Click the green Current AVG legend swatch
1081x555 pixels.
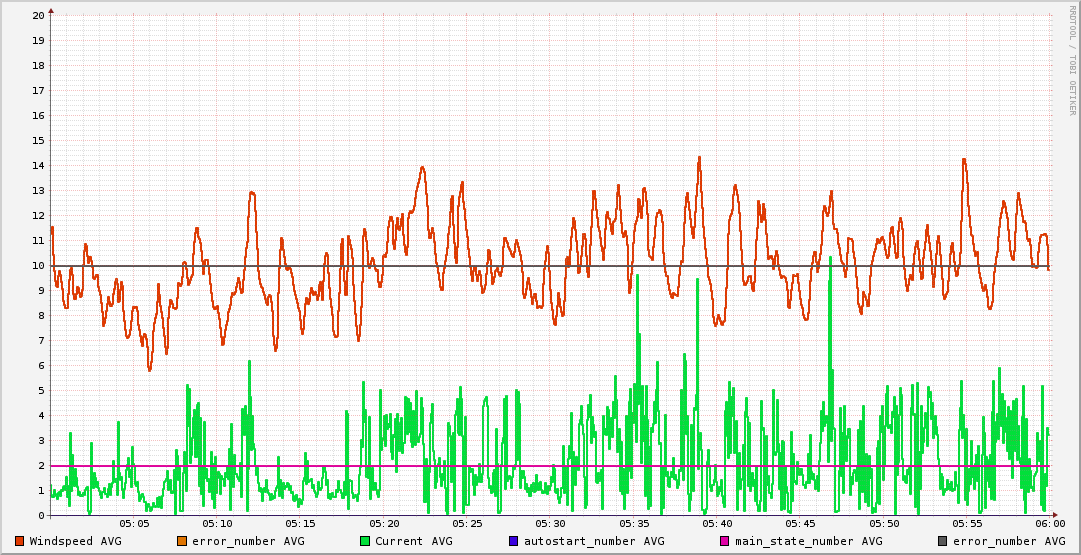coord(365,541)
